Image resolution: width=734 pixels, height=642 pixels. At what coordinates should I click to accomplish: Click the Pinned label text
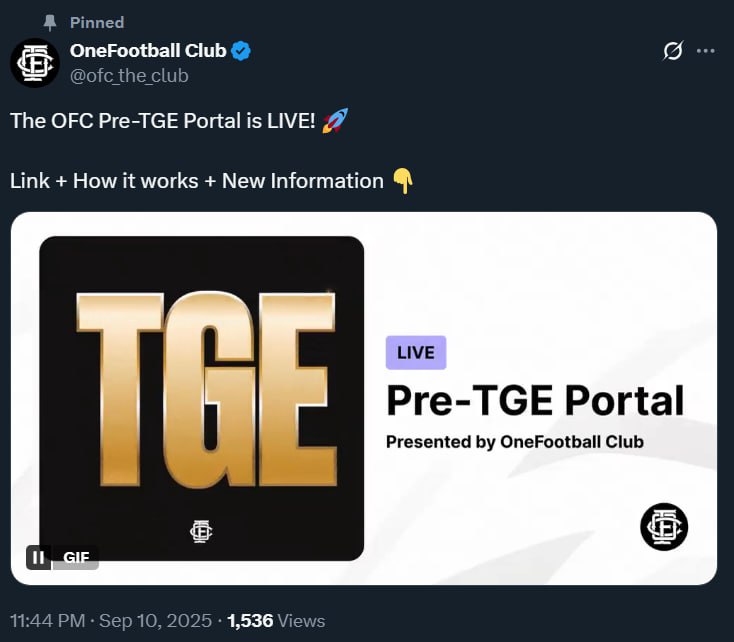coord(97,22)
